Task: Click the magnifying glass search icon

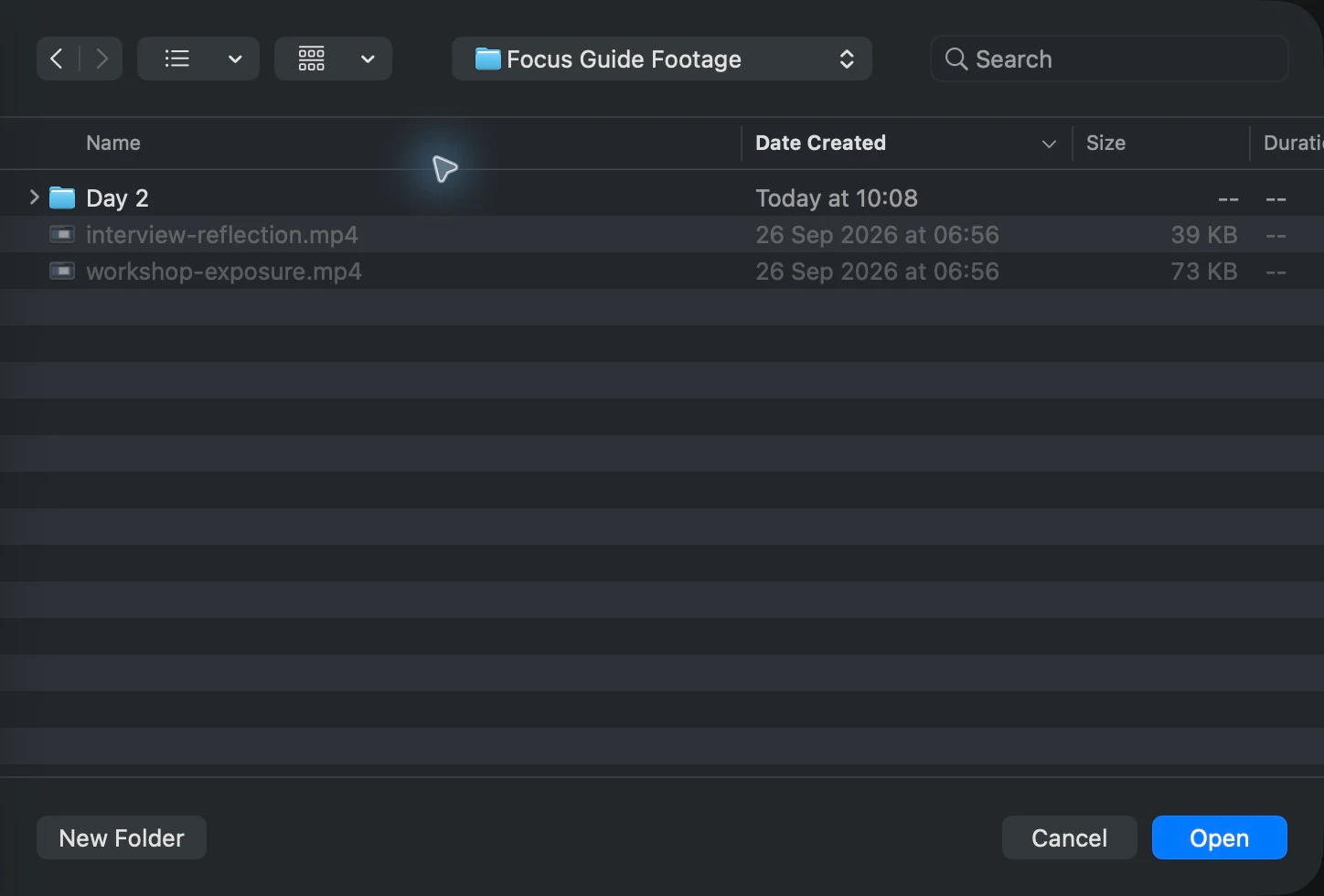Action: pos(956,59)
